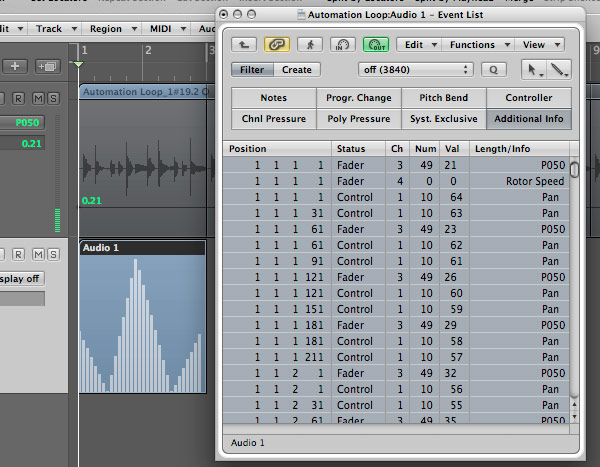Toggle the Controller event filter

click(529, 98)
